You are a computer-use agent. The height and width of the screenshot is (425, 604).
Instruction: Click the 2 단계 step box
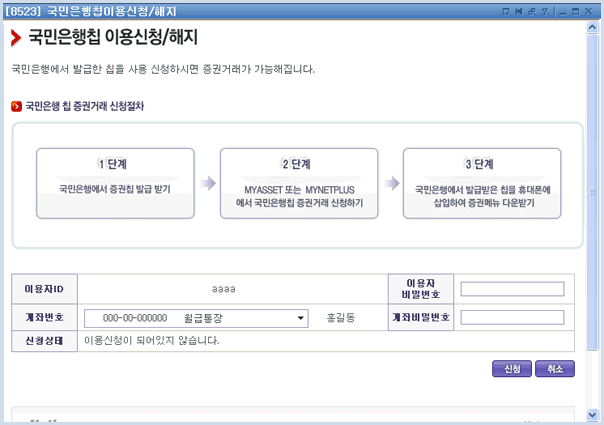pyautogui.click(x=299, y=183)
